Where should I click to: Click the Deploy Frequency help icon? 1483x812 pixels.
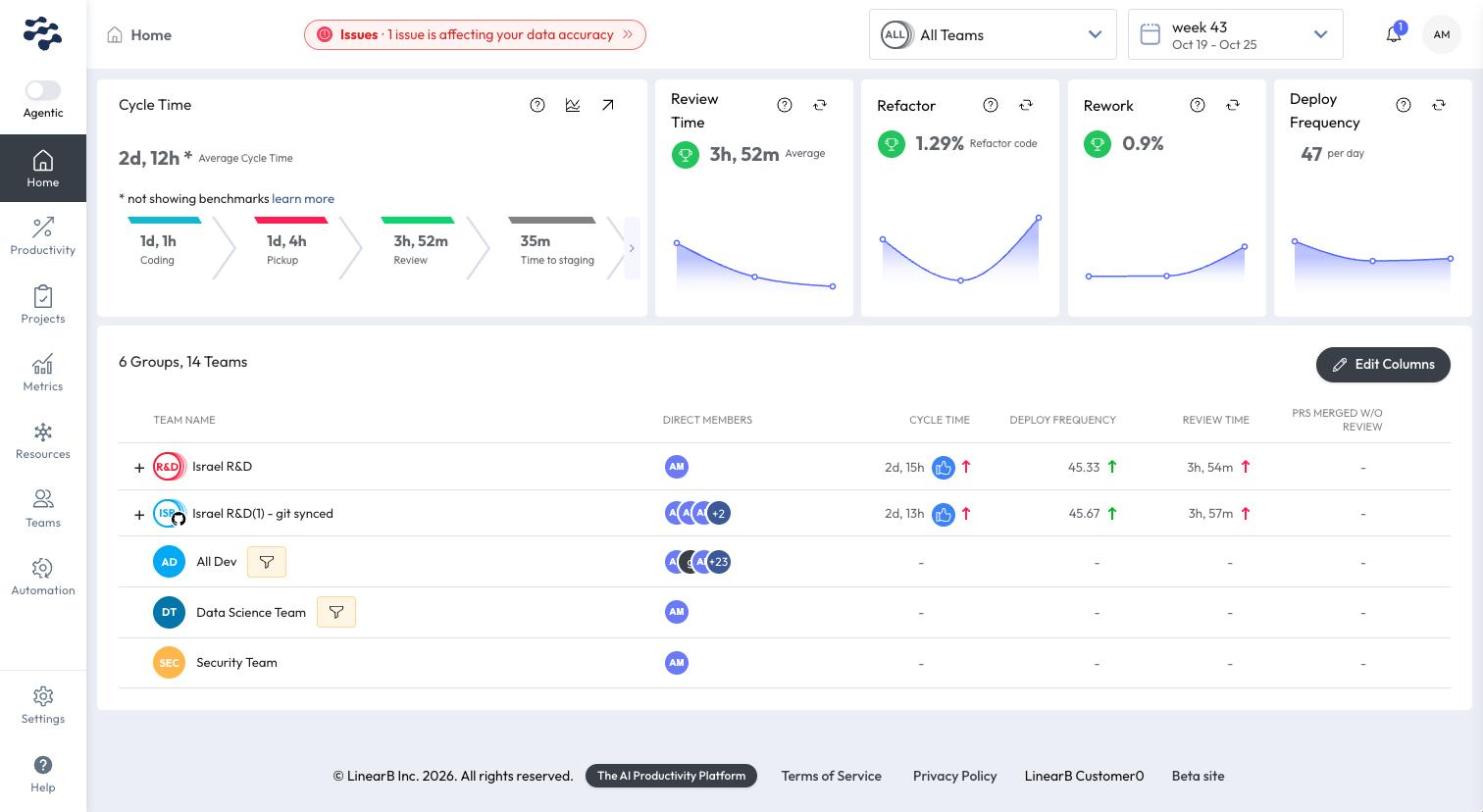(x=1403, y=105)
